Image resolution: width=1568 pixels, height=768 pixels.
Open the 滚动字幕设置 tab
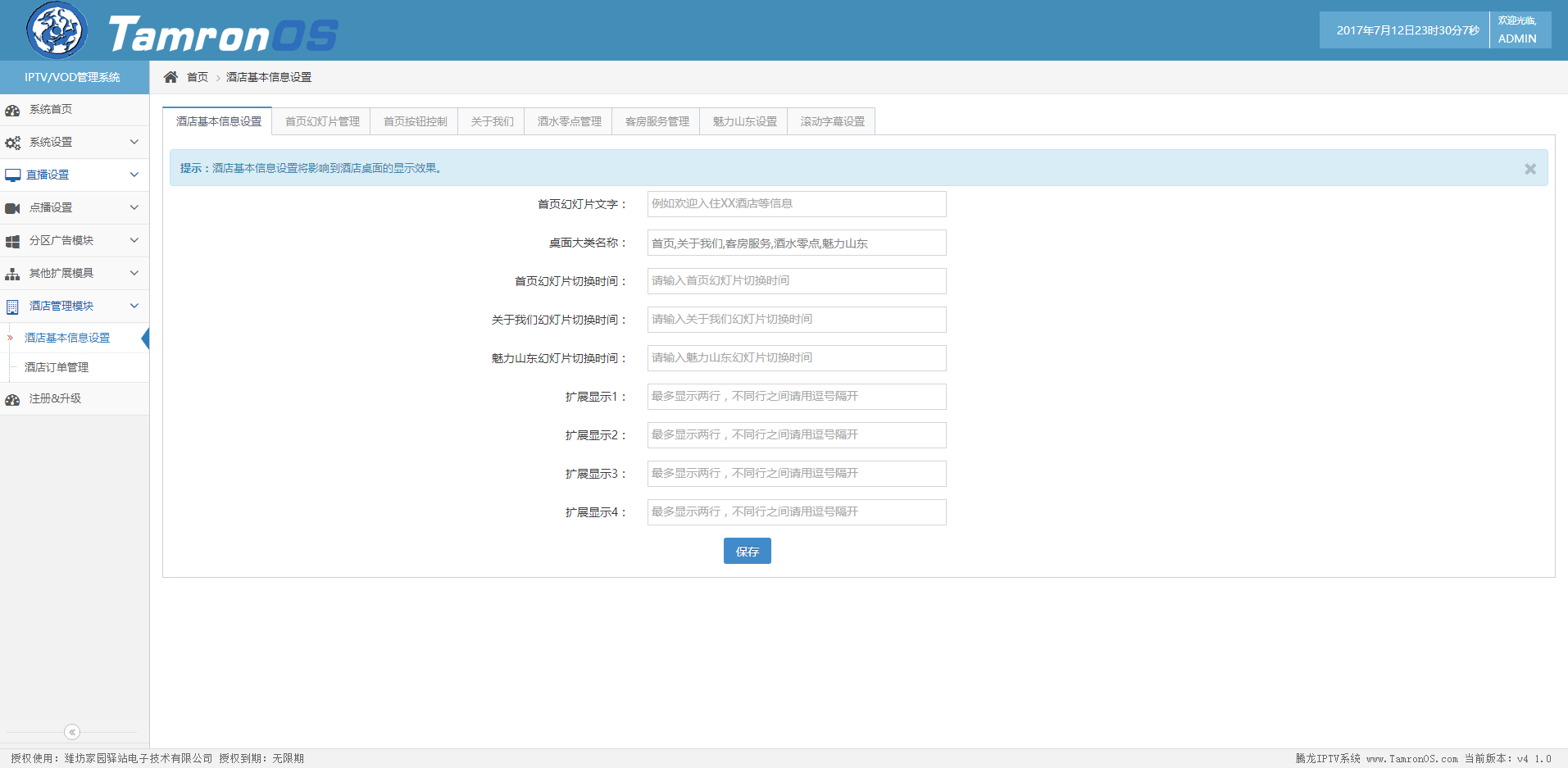tap(832, 121)
